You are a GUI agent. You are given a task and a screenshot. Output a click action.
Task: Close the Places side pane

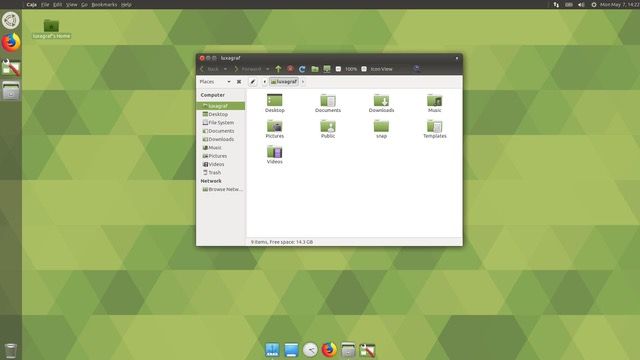click(x=239, y=82)
